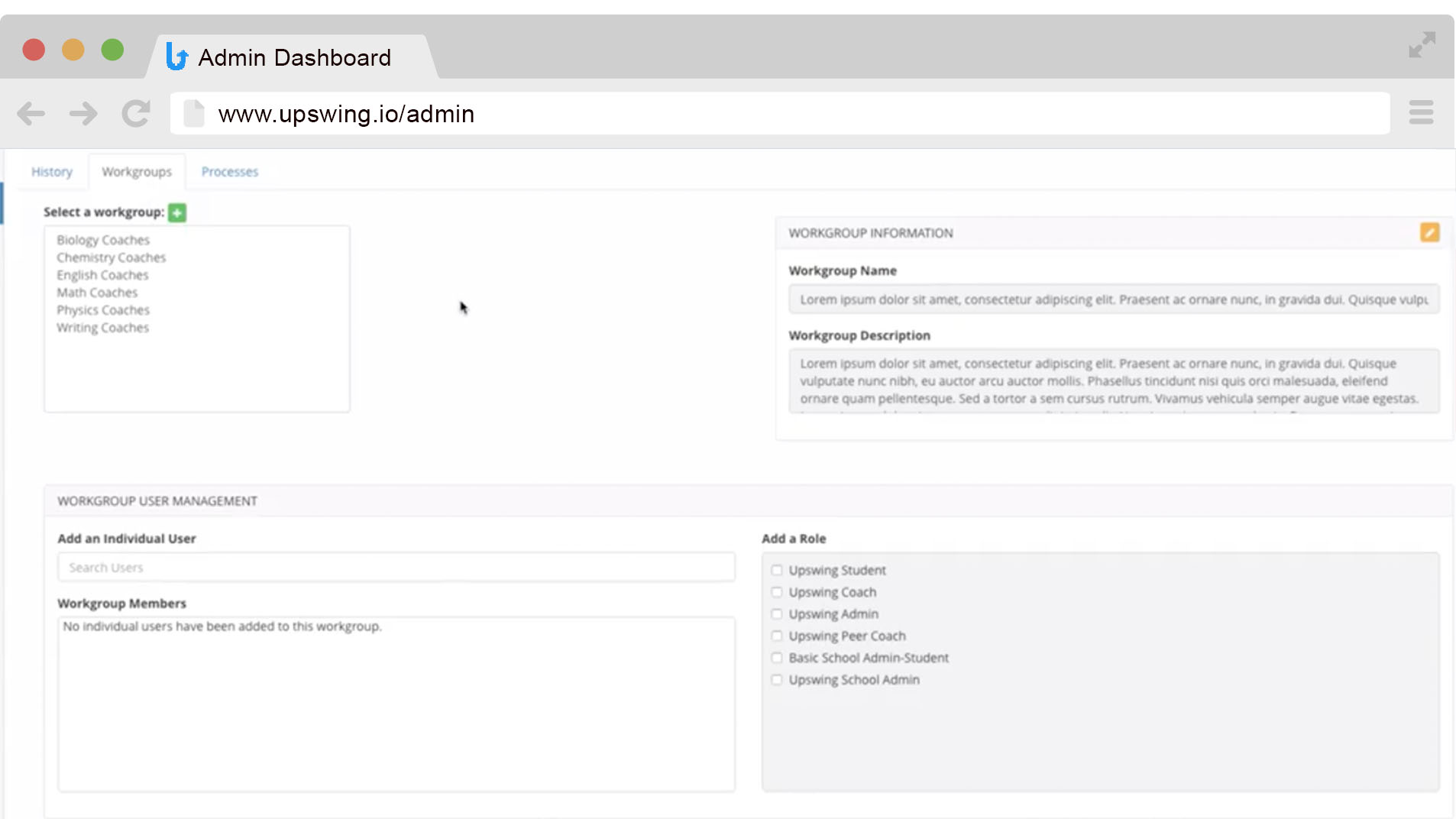The image size is (1456, 819).
Task: Check the Basic School Admin-Student role
Action: click(777, 658)
